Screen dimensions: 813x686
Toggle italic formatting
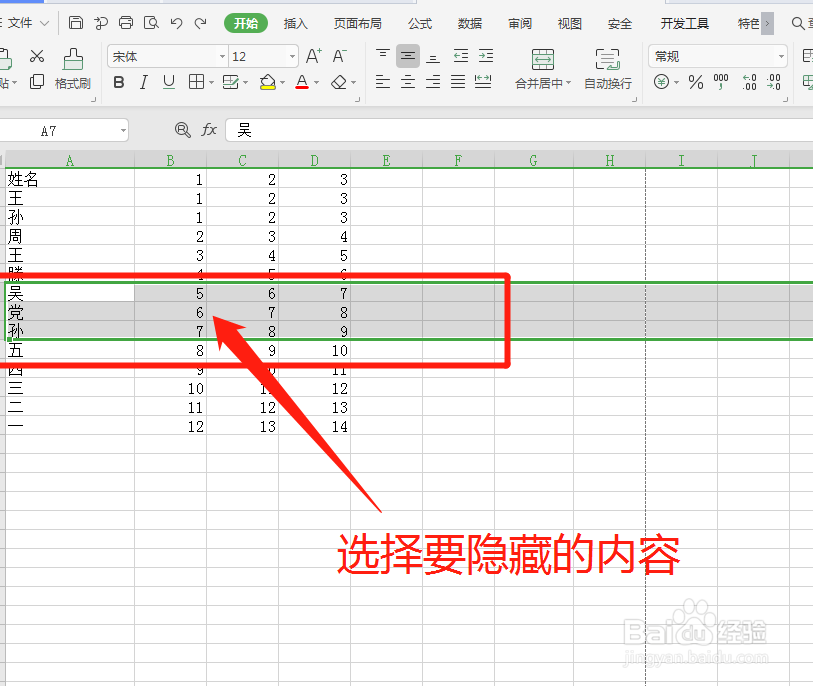pyautogui.click(x=144, y=82)
